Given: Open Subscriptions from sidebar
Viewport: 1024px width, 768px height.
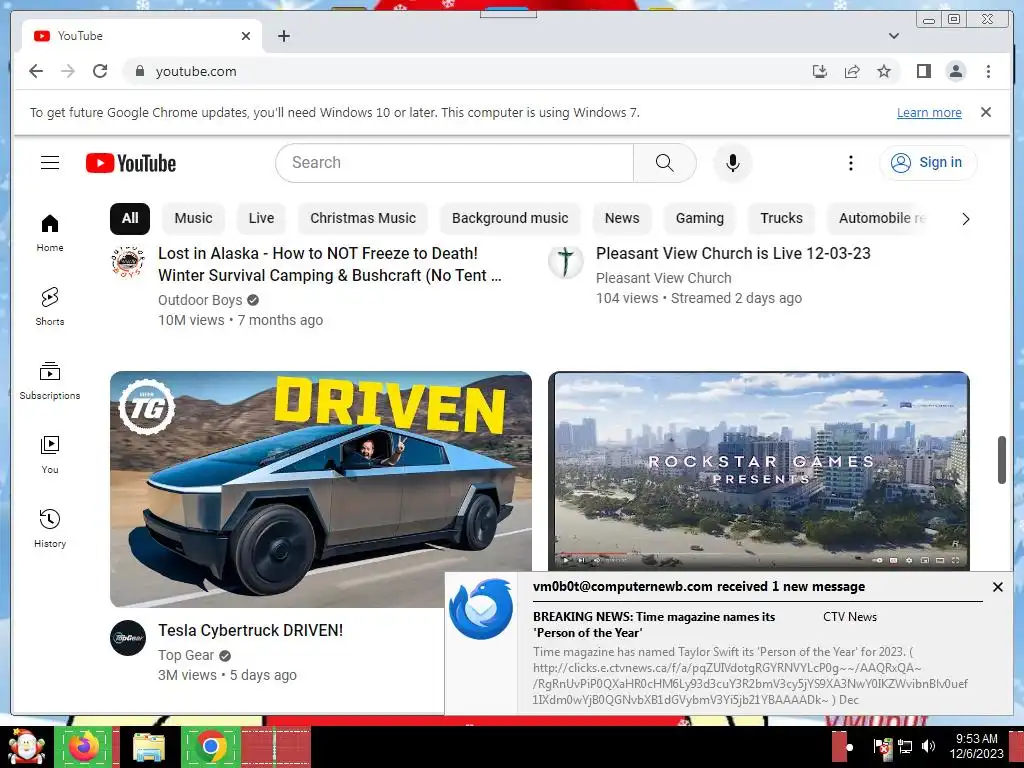Looking at the screenshot, I should pos(50,381).
